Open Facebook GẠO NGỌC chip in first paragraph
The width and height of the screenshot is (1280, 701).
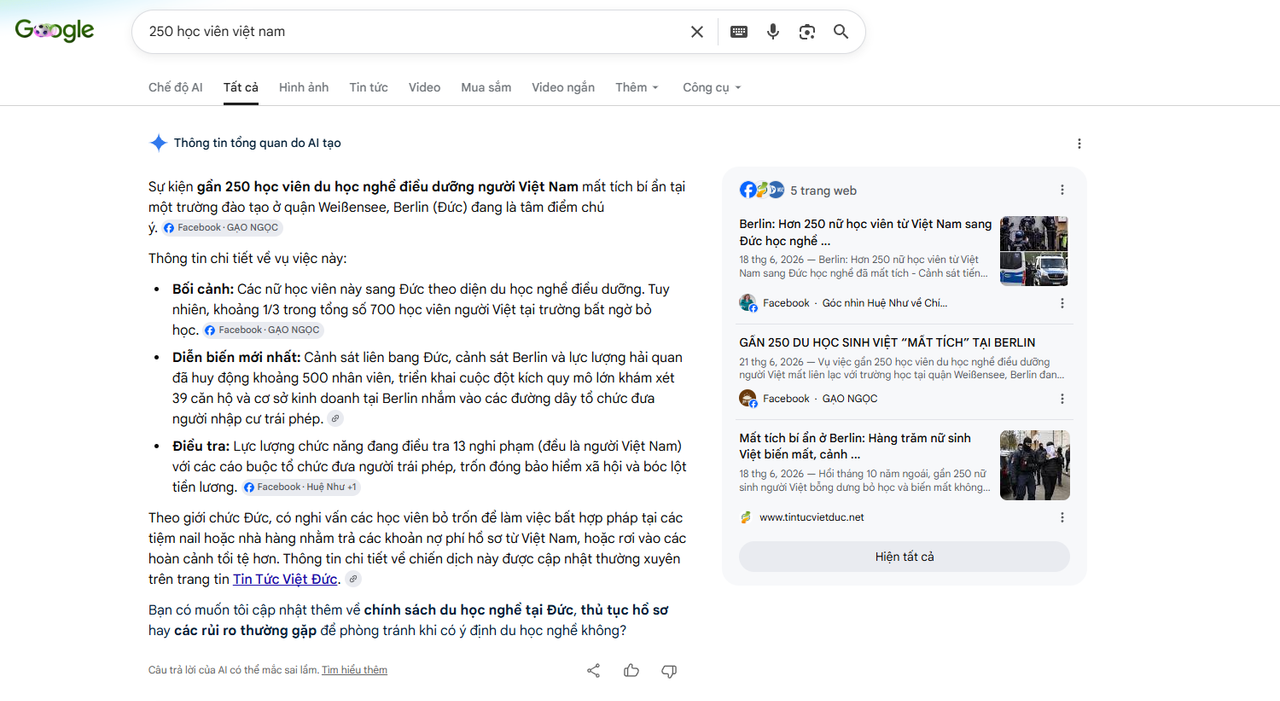click(222, 228)
